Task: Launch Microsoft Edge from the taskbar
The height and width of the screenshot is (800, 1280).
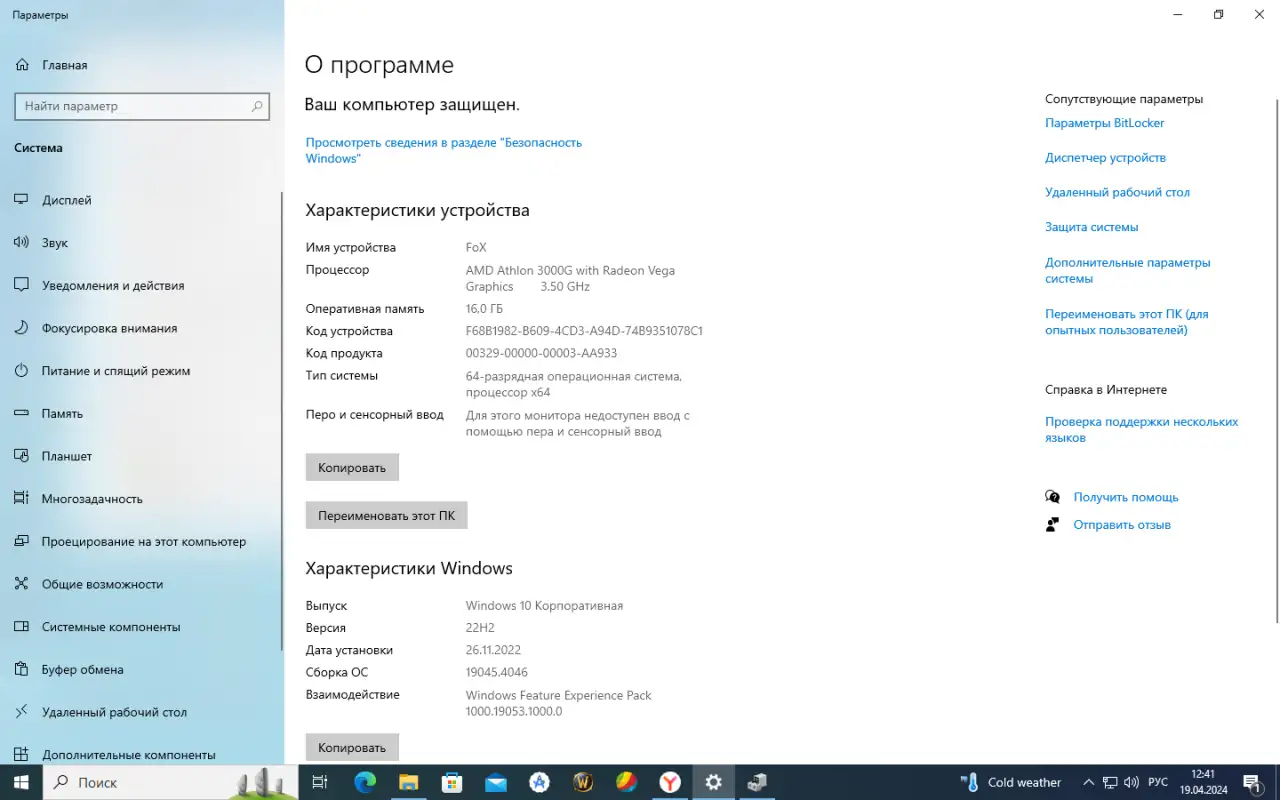Action: point(365,783)
